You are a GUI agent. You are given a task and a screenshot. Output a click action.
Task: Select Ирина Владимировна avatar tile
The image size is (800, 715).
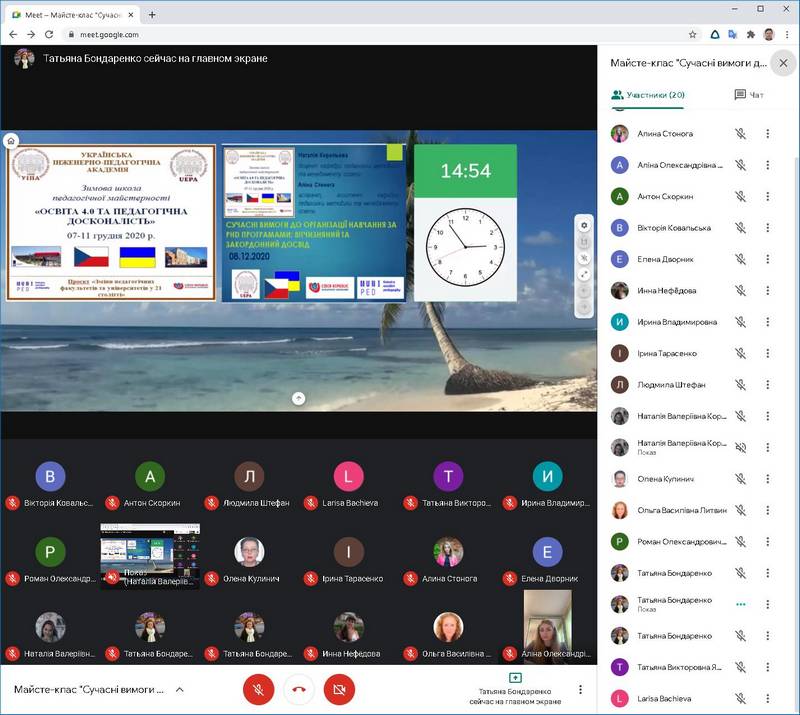[547, 476]
